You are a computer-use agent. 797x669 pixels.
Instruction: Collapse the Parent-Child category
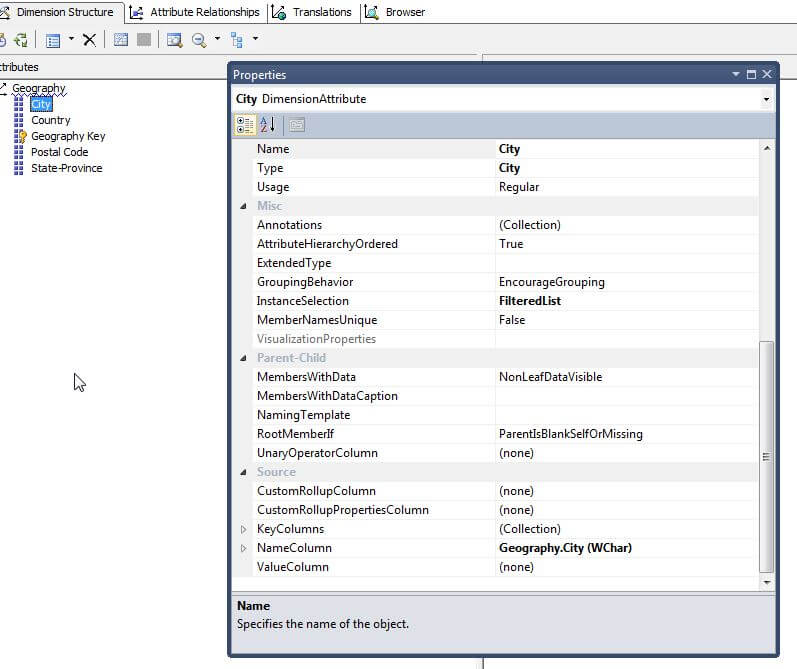click(243, 358)
